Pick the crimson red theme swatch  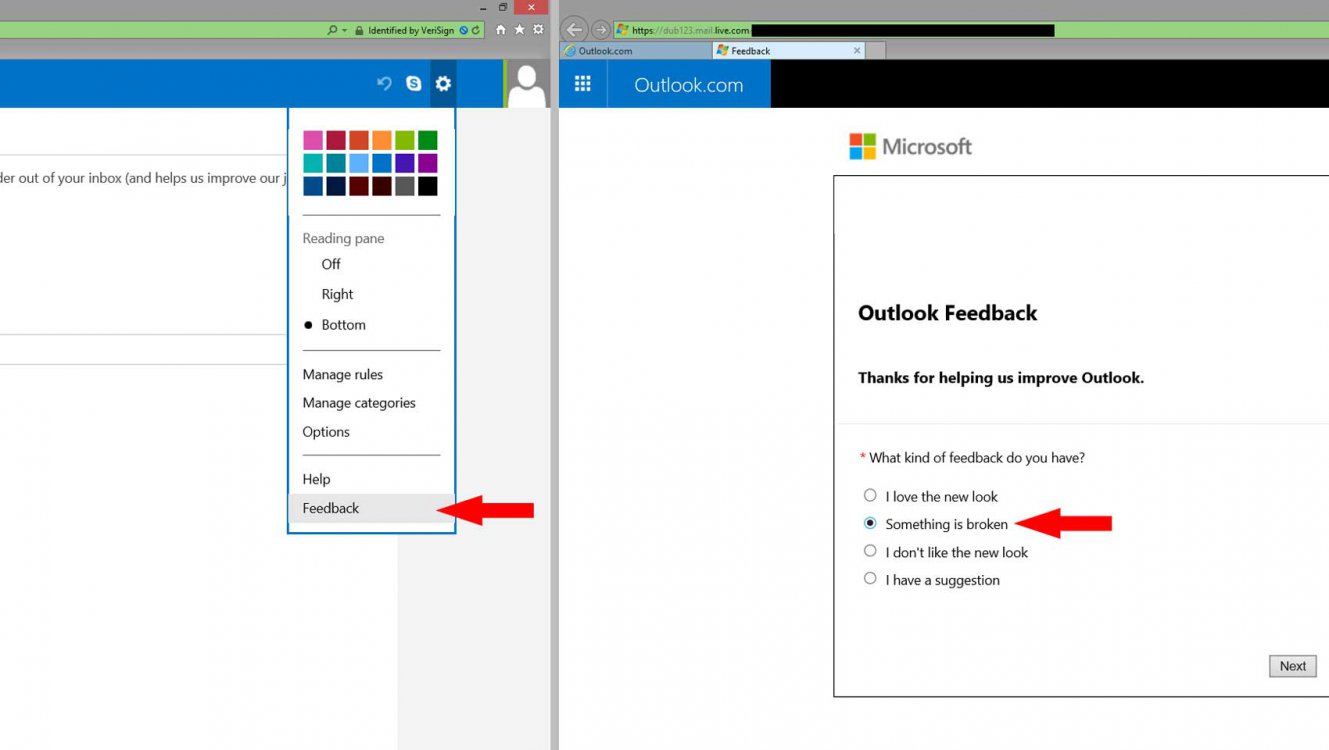(336, 140)
